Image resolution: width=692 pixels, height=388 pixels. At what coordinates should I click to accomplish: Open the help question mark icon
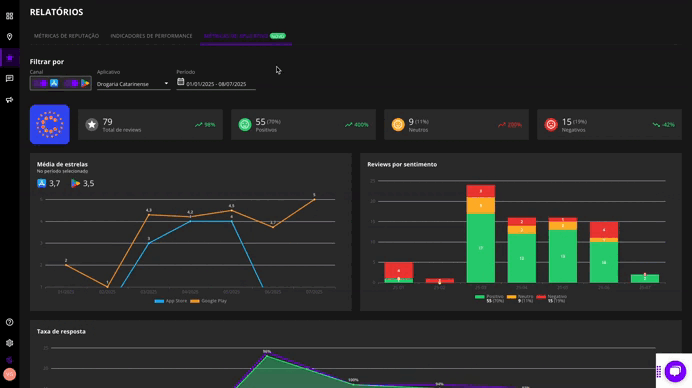point(9,322)
